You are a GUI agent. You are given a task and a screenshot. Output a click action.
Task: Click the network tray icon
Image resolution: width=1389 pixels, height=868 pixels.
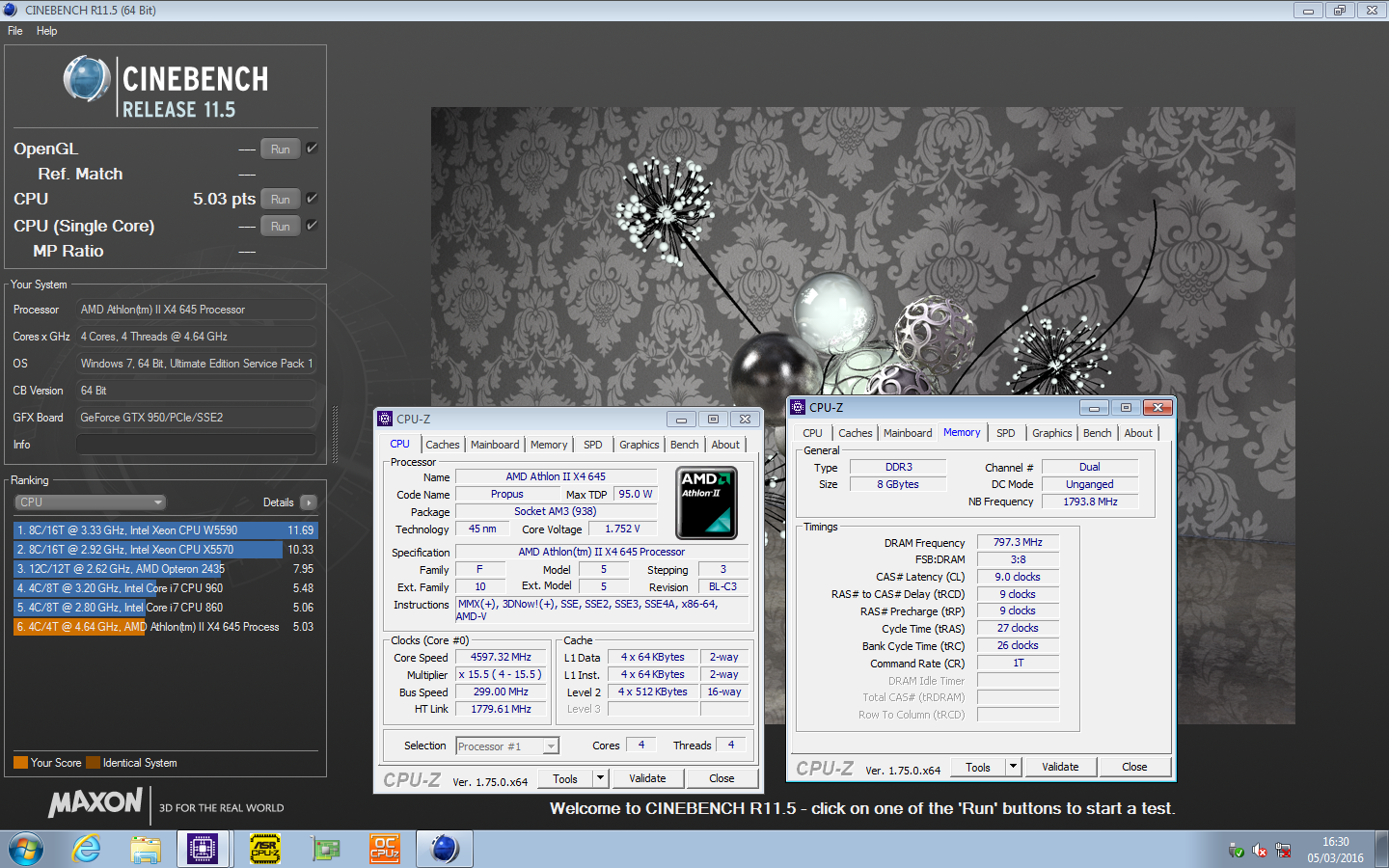[1283, 850]
